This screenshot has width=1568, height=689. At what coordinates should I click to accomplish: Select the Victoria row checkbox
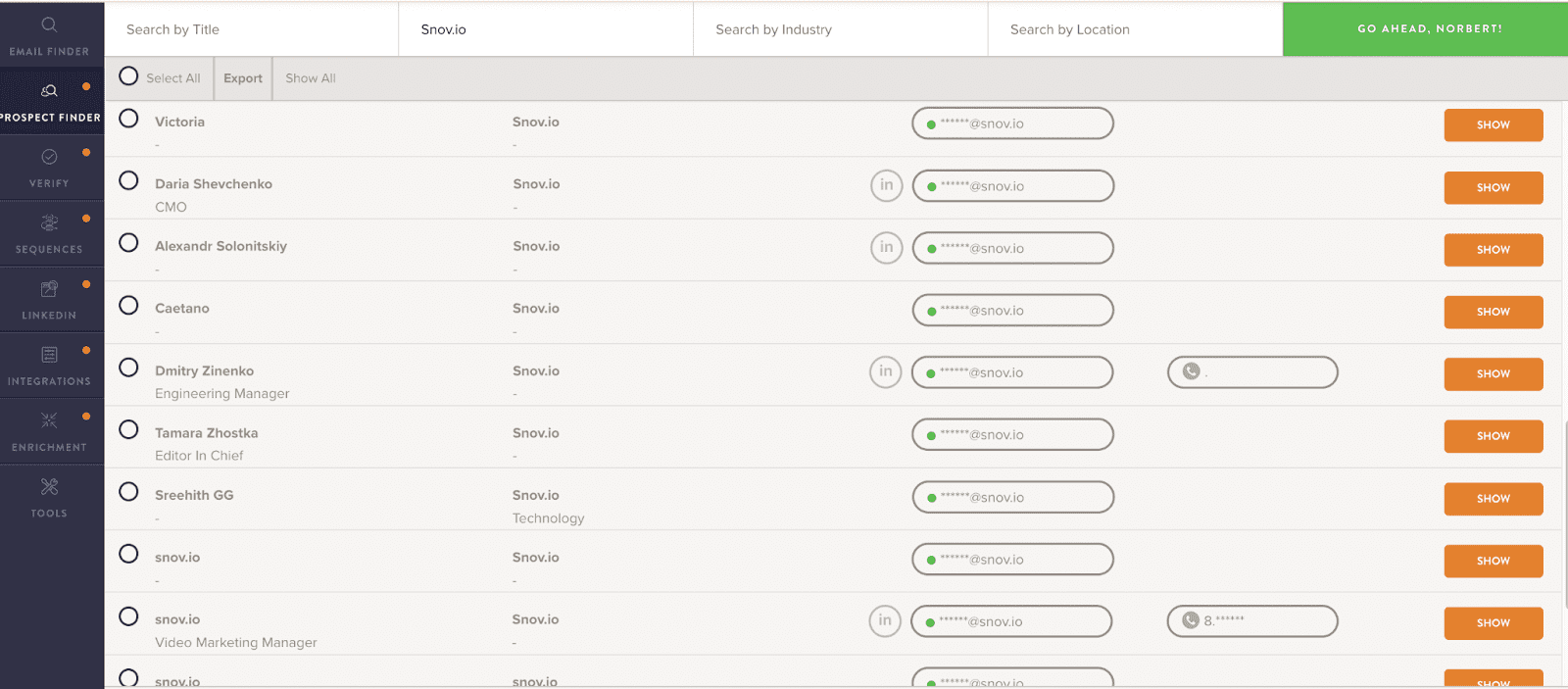pyautogui.click(x=128, y=119)
